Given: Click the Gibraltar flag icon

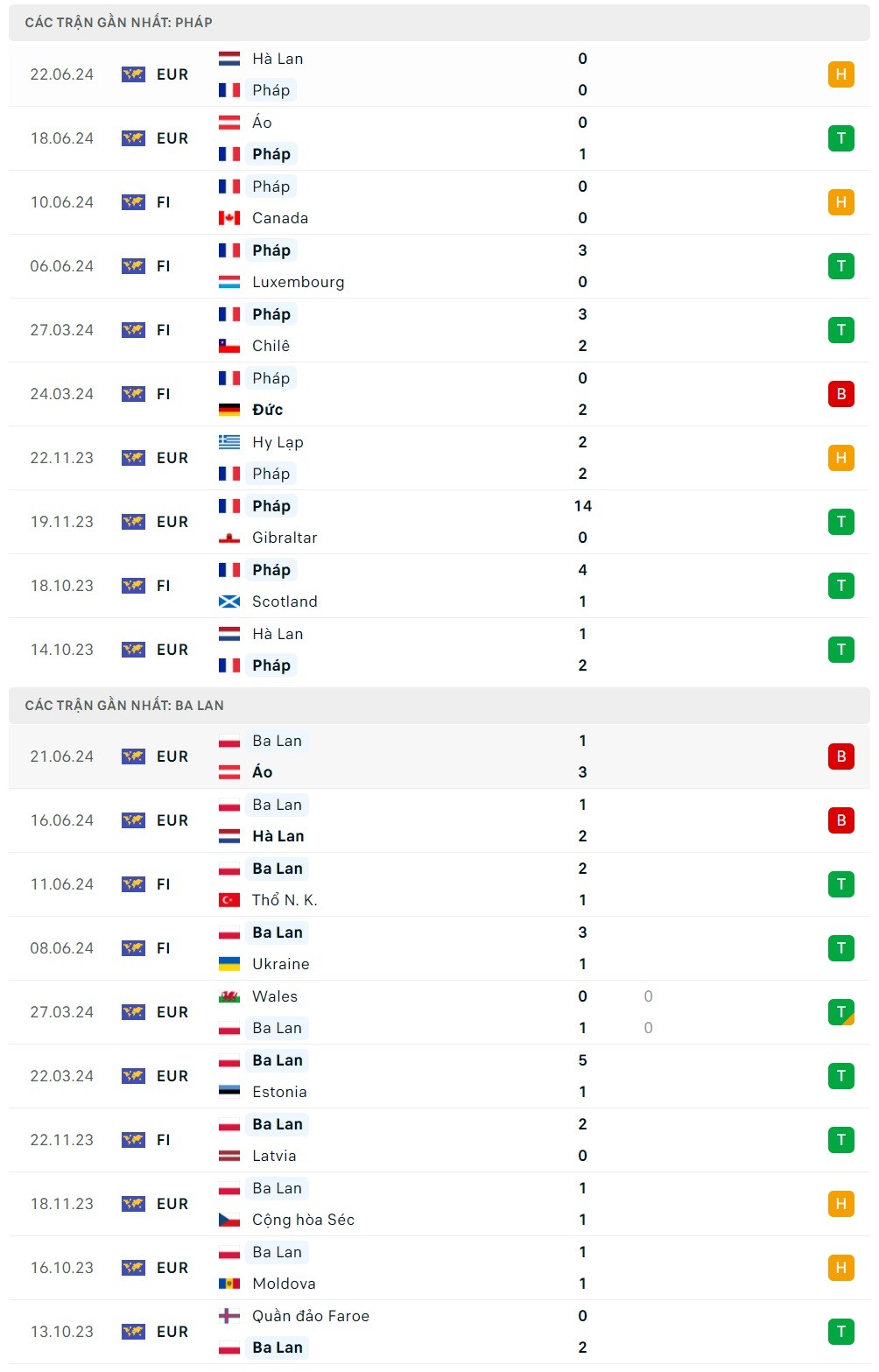Looking at the screenshot, I should tap(229, 538).
